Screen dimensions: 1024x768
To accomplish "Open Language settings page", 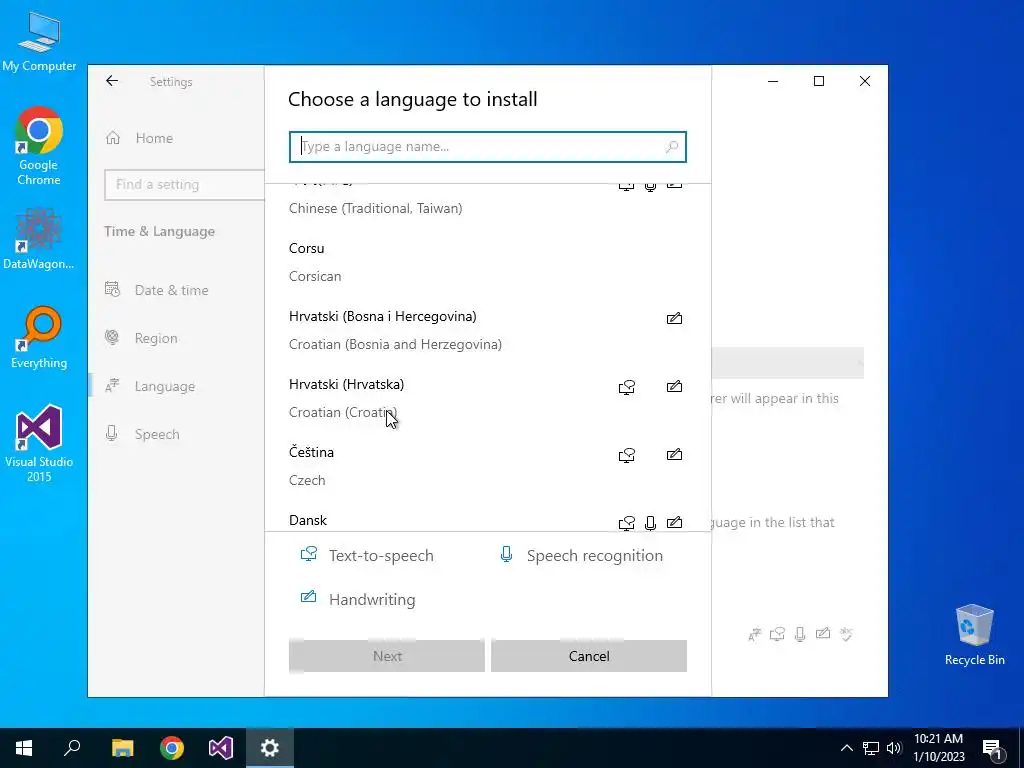I will pos(176,387).
